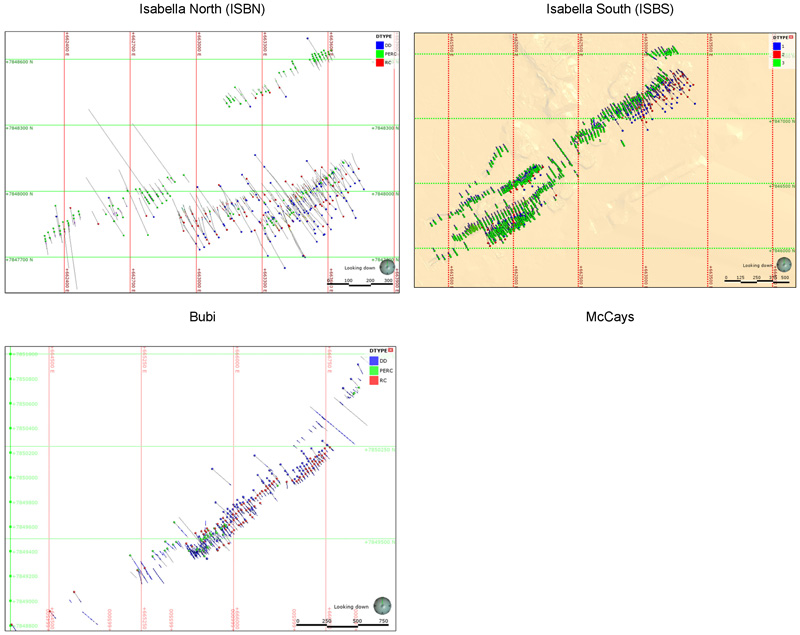800x635 pixels.
Task: Click the DTYPE legend header in Bubi map
Action: pyautogui.click(x=380, y=349)
